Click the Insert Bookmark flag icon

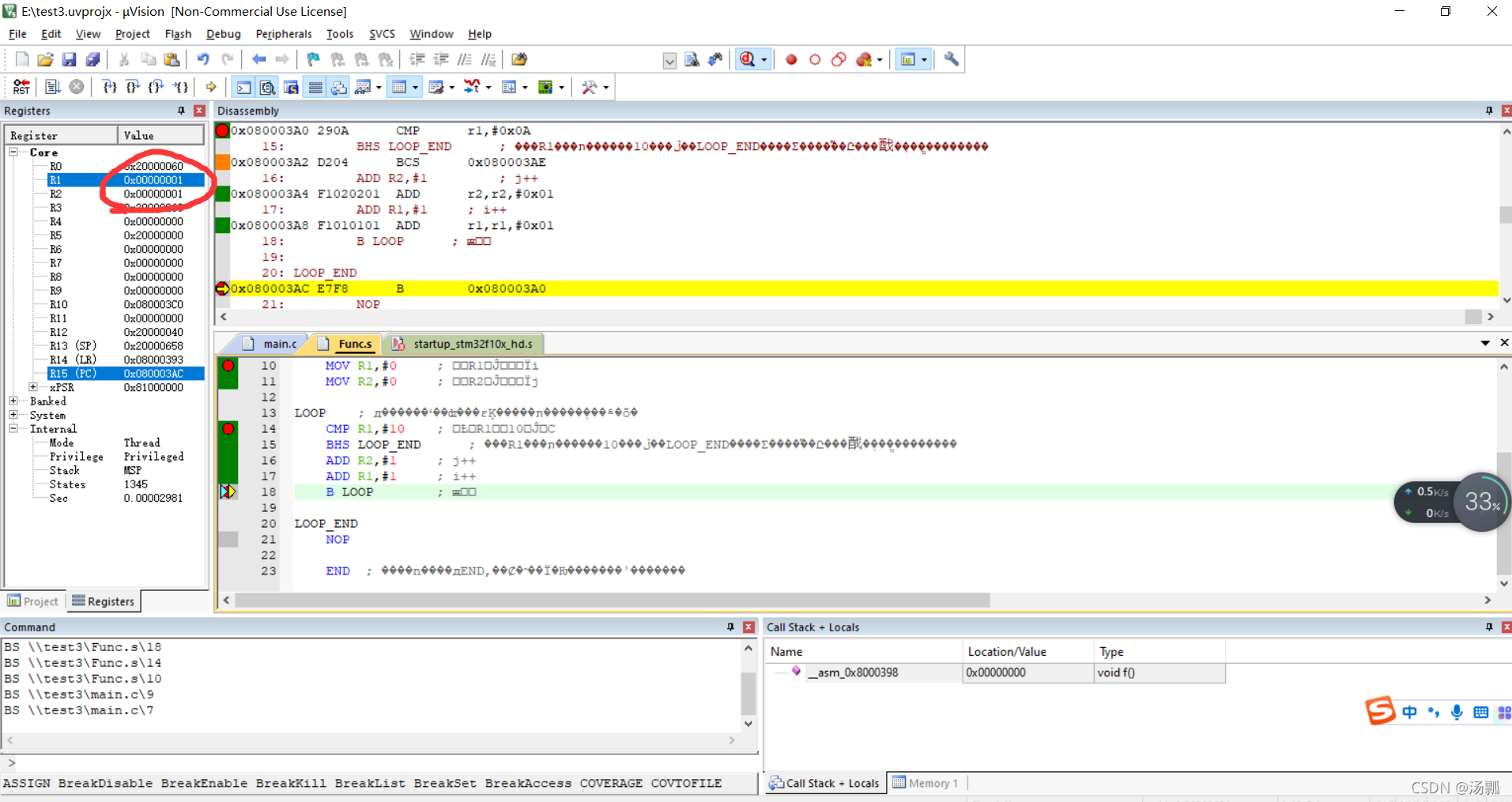coord(314,59)
